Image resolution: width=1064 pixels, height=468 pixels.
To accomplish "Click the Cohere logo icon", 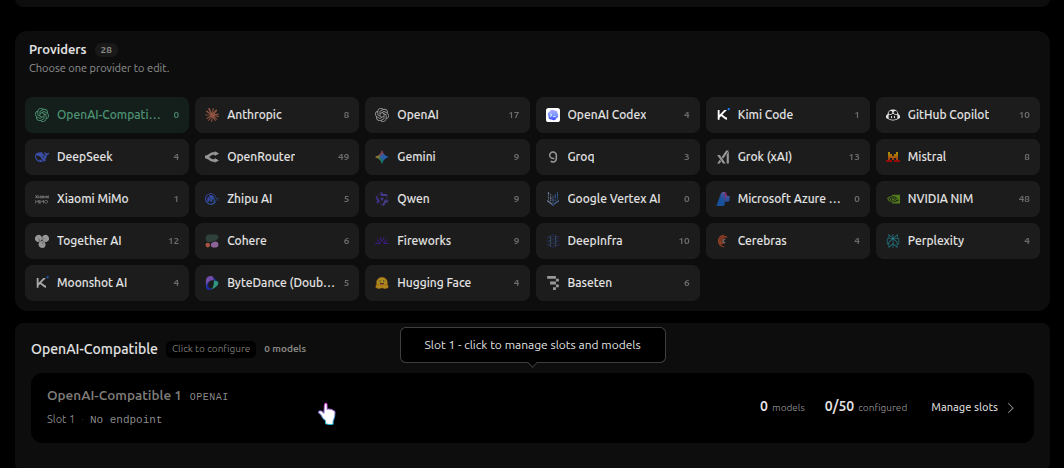I will 212,241.
